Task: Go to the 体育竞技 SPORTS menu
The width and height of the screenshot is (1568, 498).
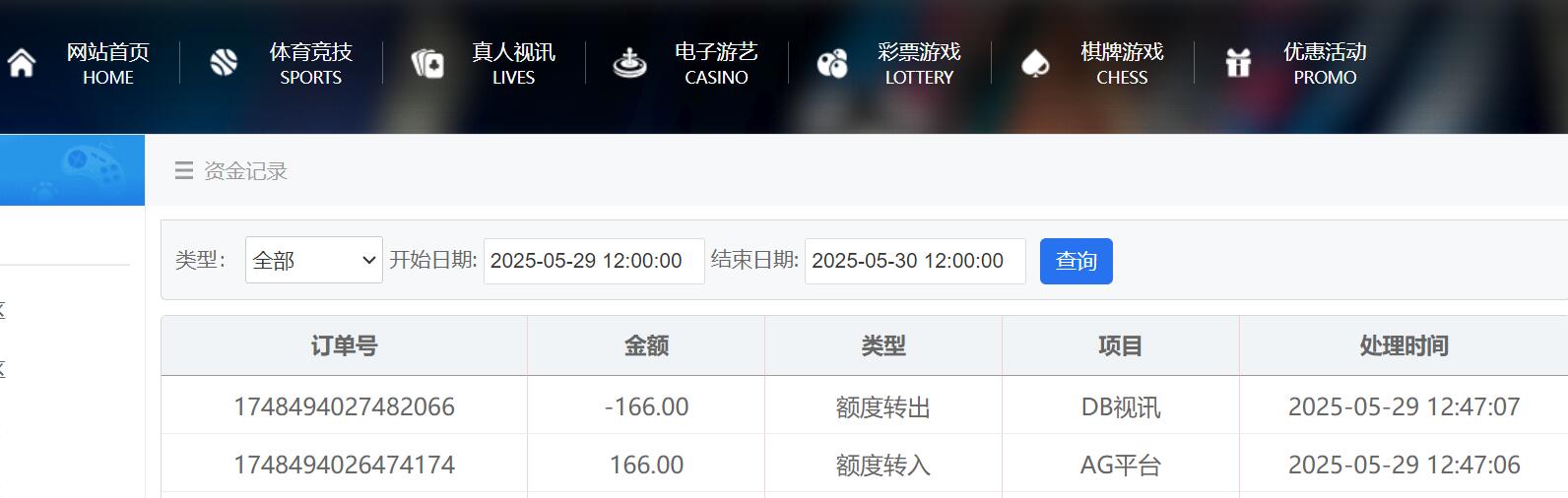Action: click(310, 63)
